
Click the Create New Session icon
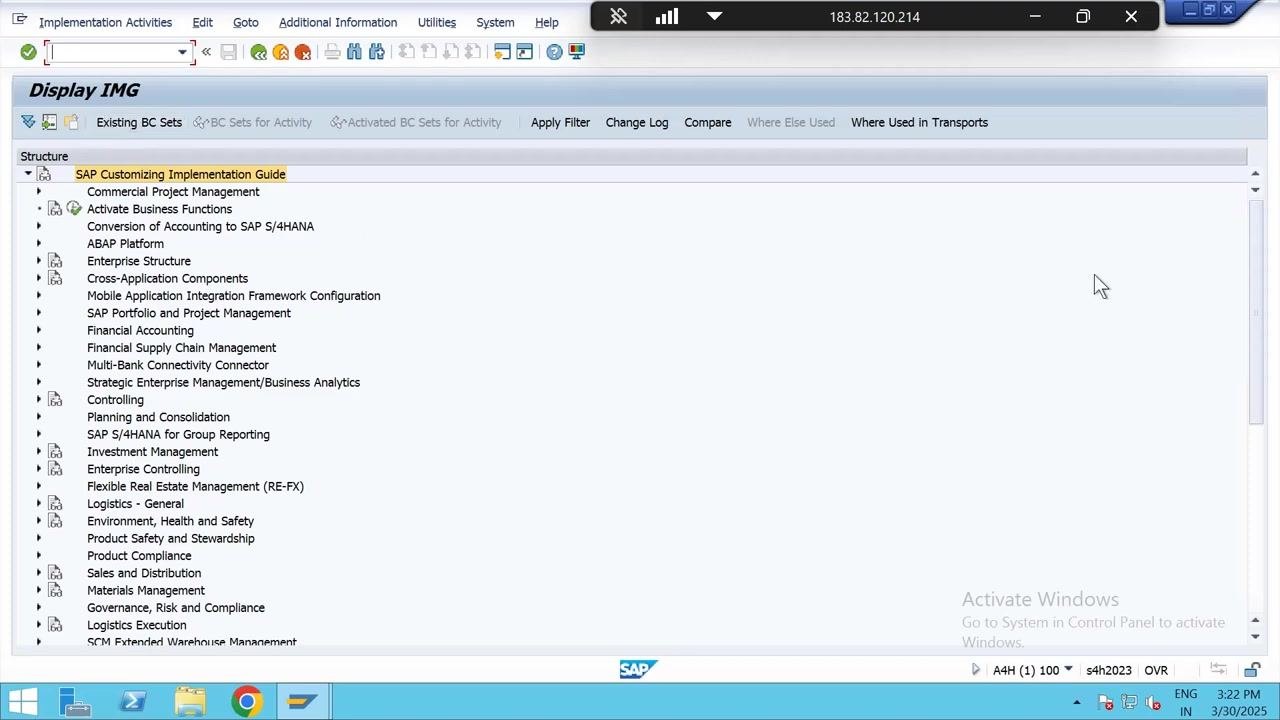tap(502, 52)
